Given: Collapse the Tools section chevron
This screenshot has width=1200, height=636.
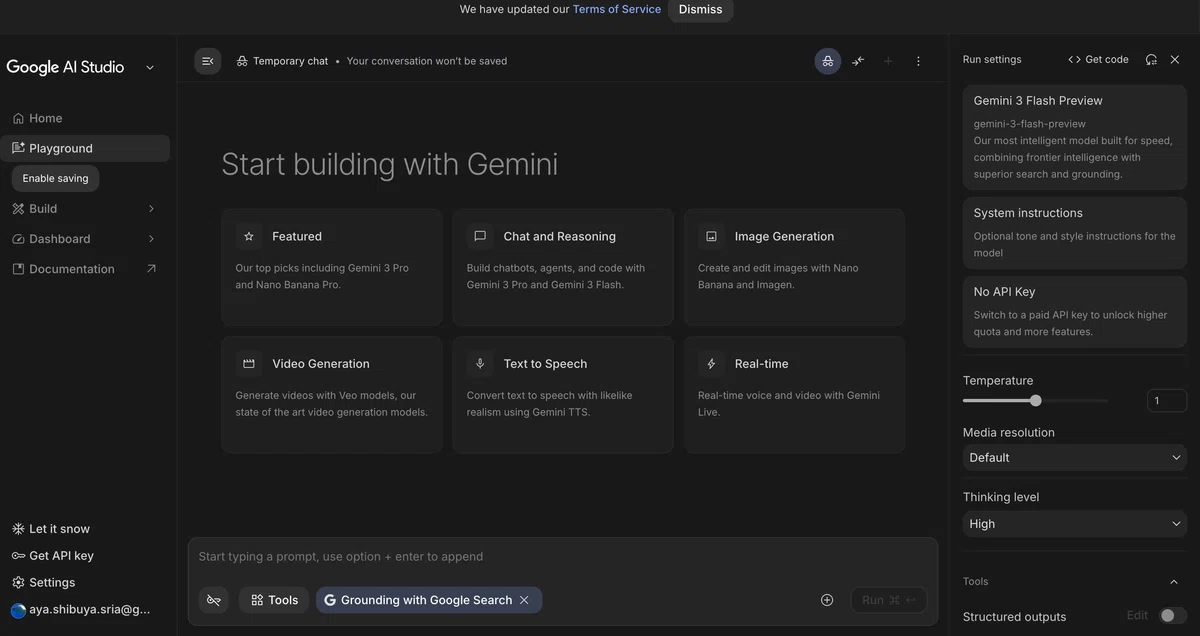Looking at the screenshot, I should coord(1174,581).
